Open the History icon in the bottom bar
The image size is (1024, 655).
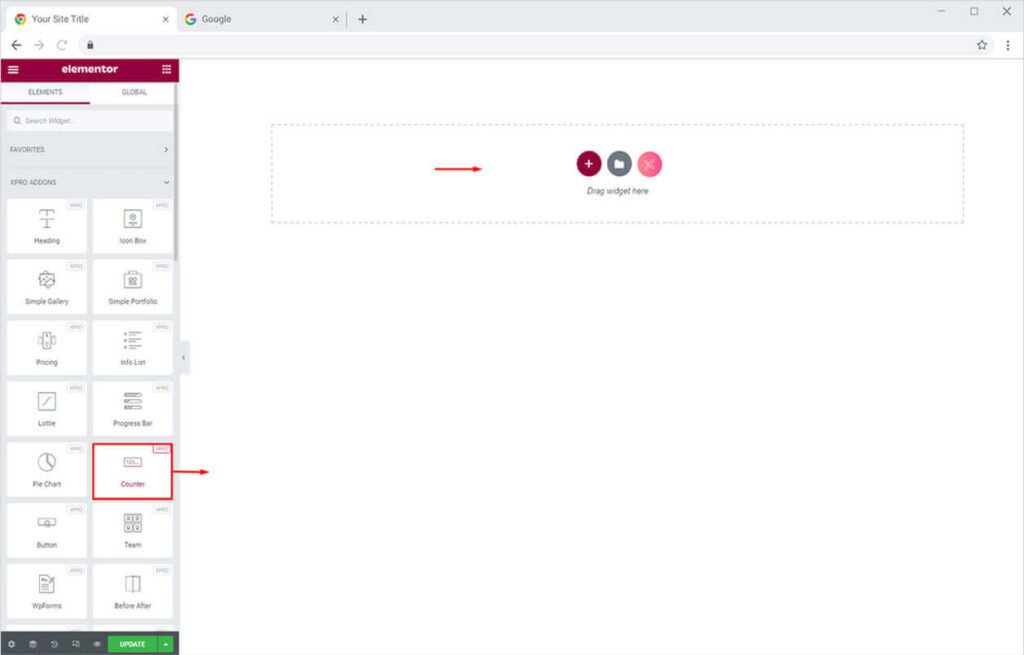click(54, 644)
